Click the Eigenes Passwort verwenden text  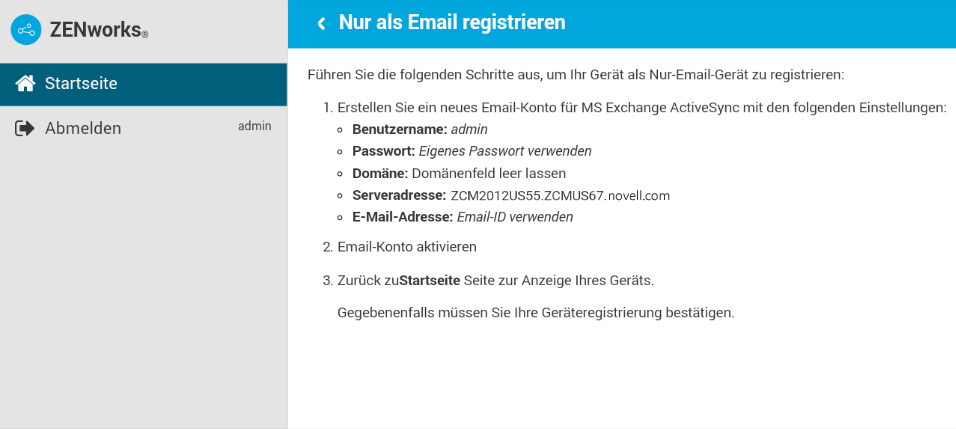(x=519, y=151)
